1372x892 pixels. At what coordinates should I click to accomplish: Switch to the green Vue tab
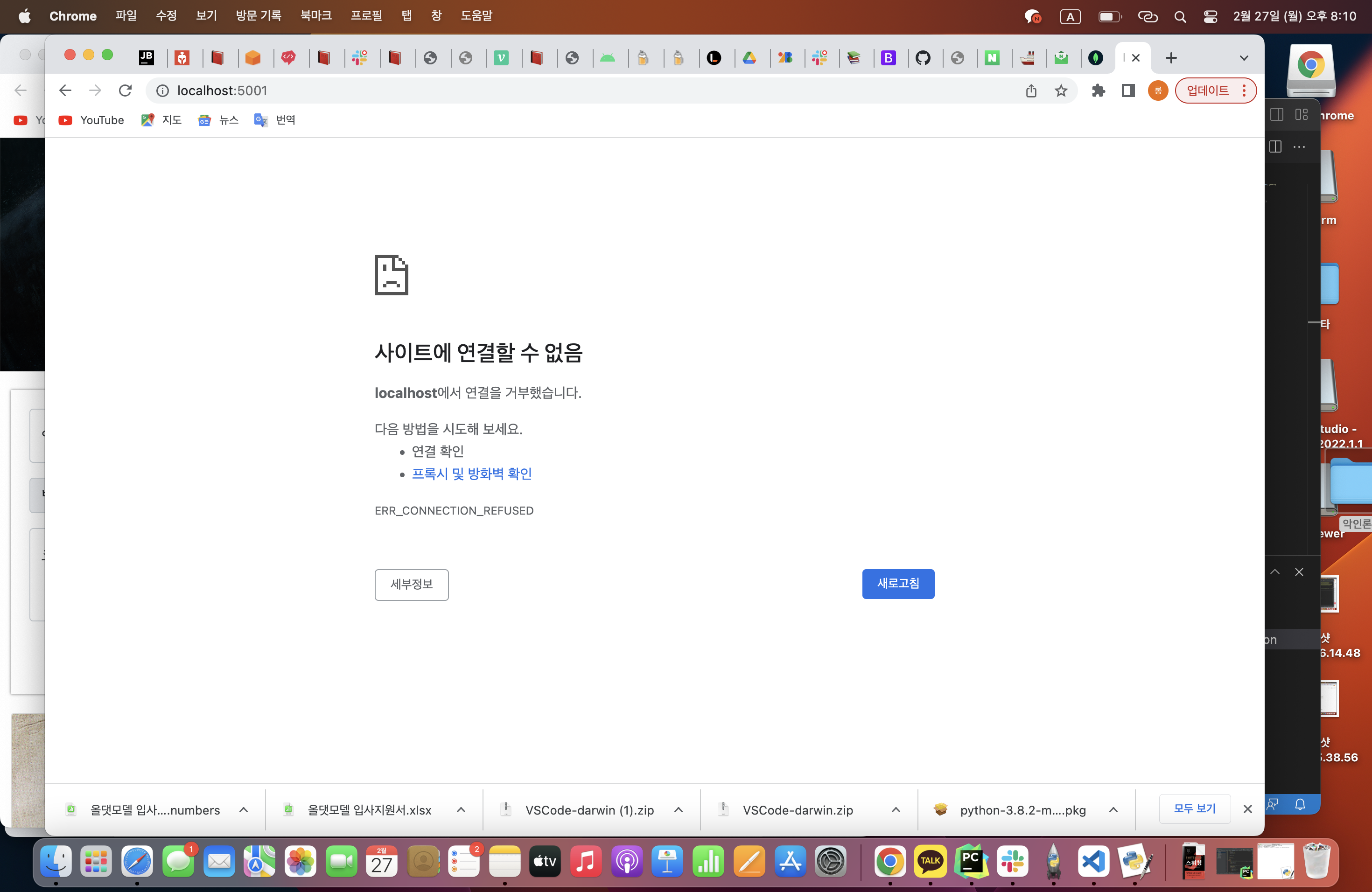pyautogui.click(x=501, y=58)
